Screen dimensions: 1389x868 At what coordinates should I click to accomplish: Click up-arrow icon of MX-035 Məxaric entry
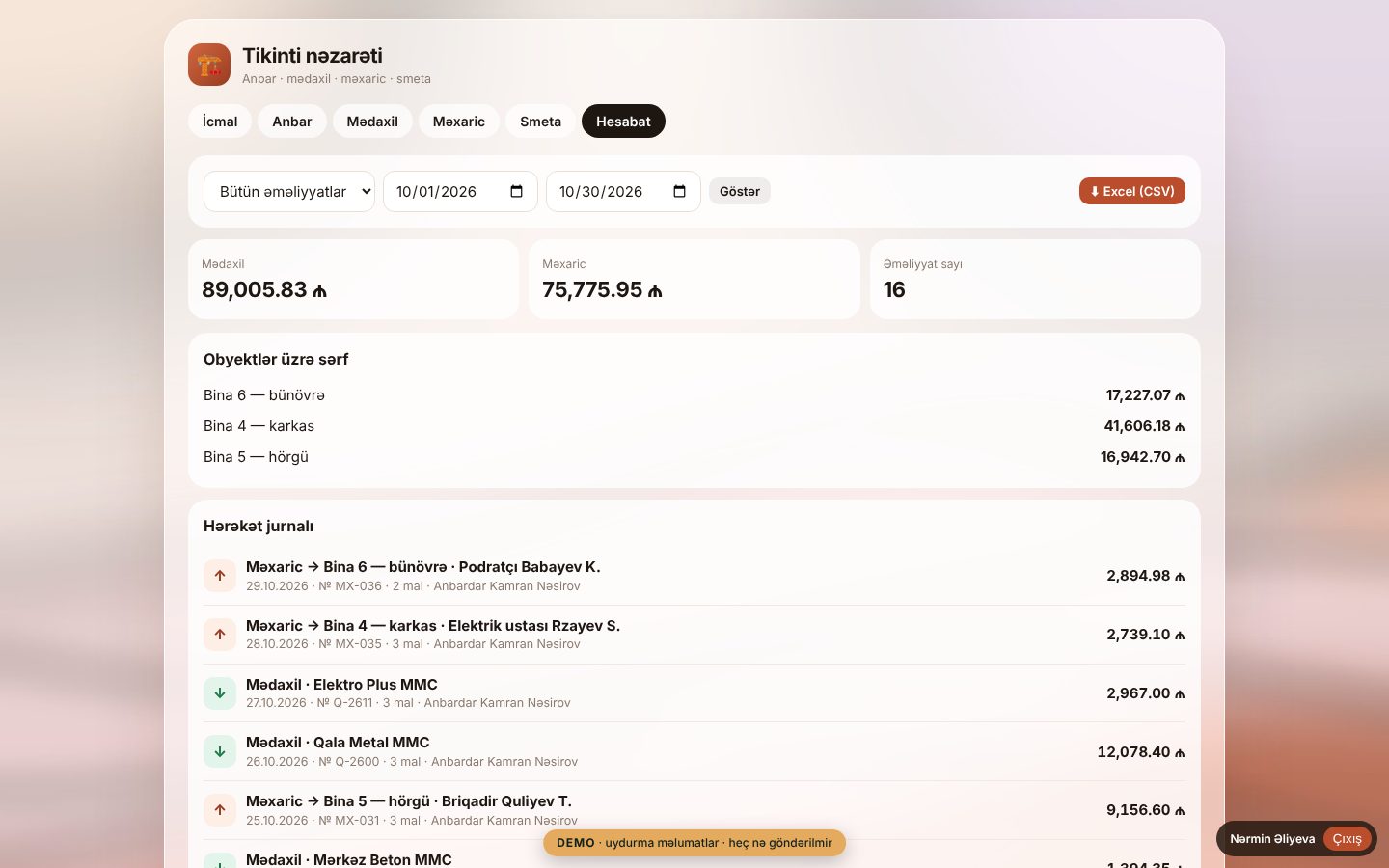click(x=220, y=635)
